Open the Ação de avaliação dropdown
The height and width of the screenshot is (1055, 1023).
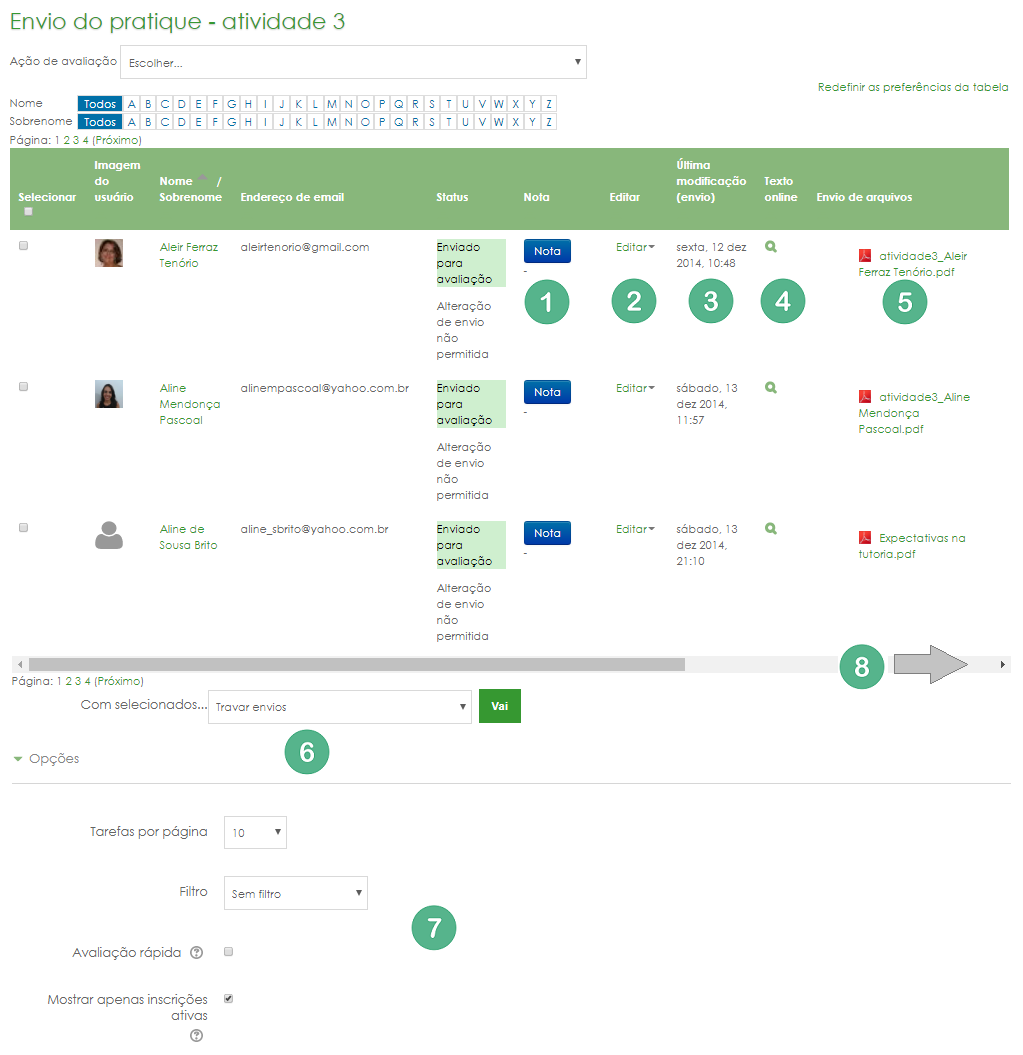coord(353,62)
